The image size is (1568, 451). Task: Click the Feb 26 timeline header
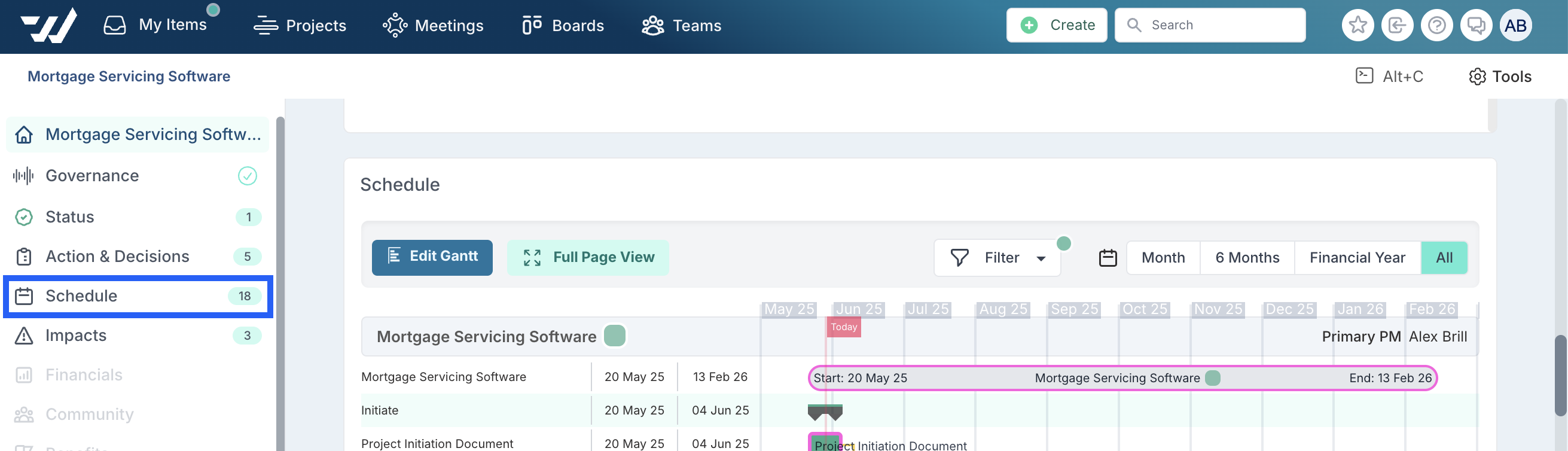[x=1432, y=309]
